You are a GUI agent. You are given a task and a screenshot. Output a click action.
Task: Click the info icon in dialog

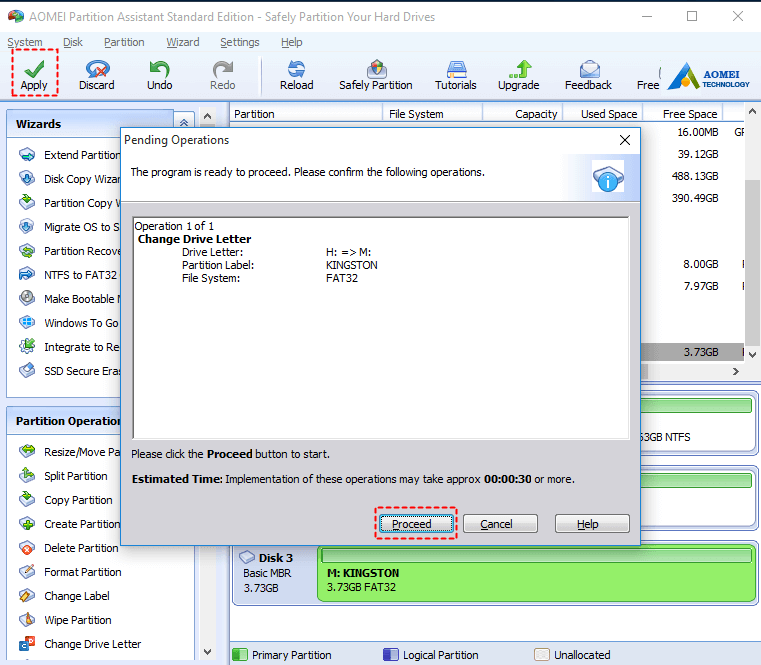pyautogui.click(x=608, y=178)
